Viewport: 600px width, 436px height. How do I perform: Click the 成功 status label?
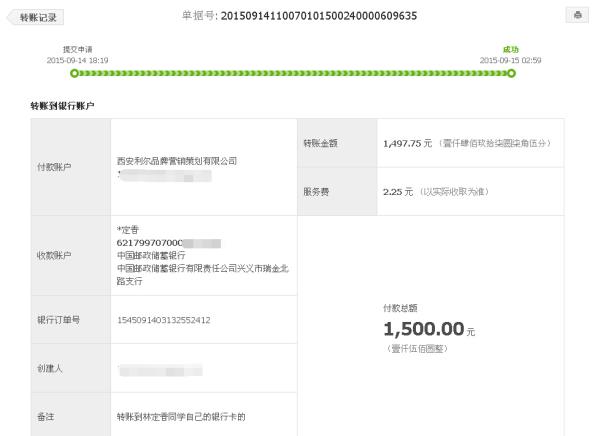pyautogui.click(x=510, y=49)
